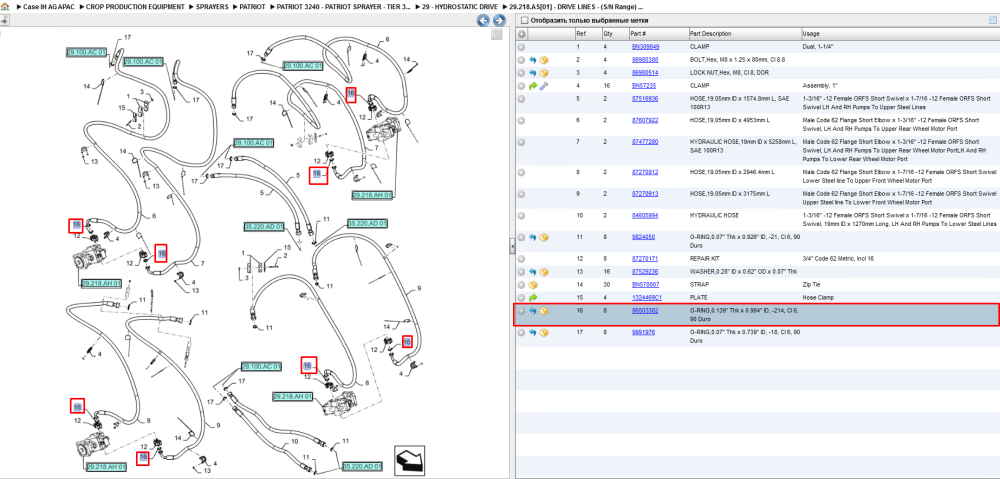Toggle the round selector for hose 87516936
Screen dimensions: 1000x479
[521, 99]
